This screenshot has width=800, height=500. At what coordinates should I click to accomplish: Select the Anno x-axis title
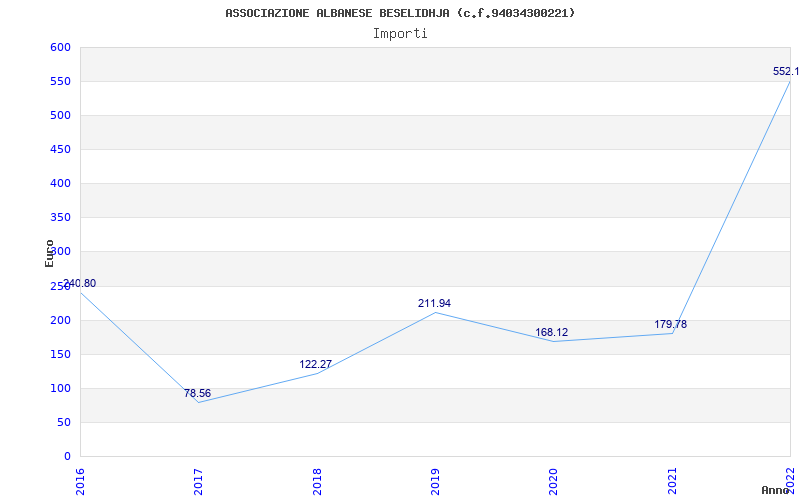click(776, 490)
